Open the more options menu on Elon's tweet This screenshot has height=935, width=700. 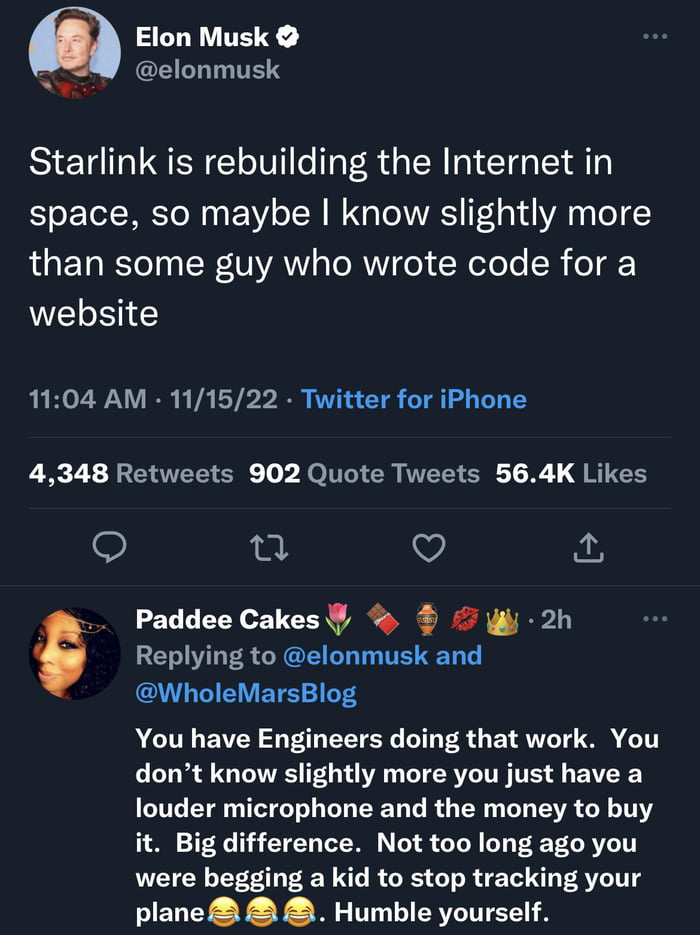pos(656,35)
